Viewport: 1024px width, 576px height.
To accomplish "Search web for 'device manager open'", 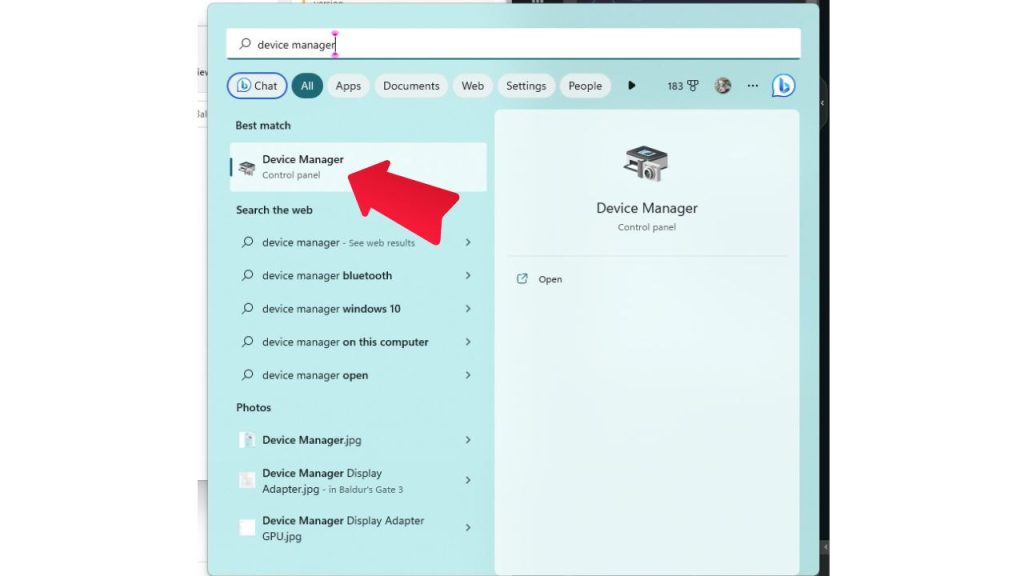I will click(357, 375).
